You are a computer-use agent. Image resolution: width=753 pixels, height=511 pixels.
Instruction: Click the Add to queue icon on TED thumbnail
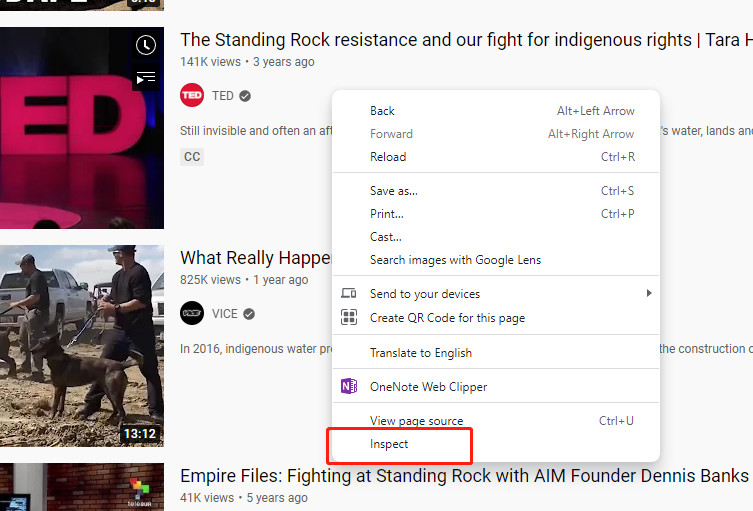click(x=146, y=77)
